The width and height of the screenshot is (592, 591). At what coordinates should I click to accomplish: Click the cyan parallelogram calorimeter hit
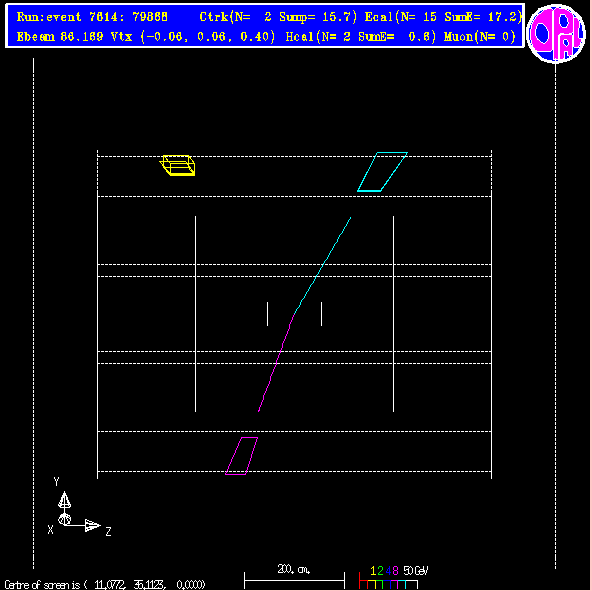[x=382, y=172]
